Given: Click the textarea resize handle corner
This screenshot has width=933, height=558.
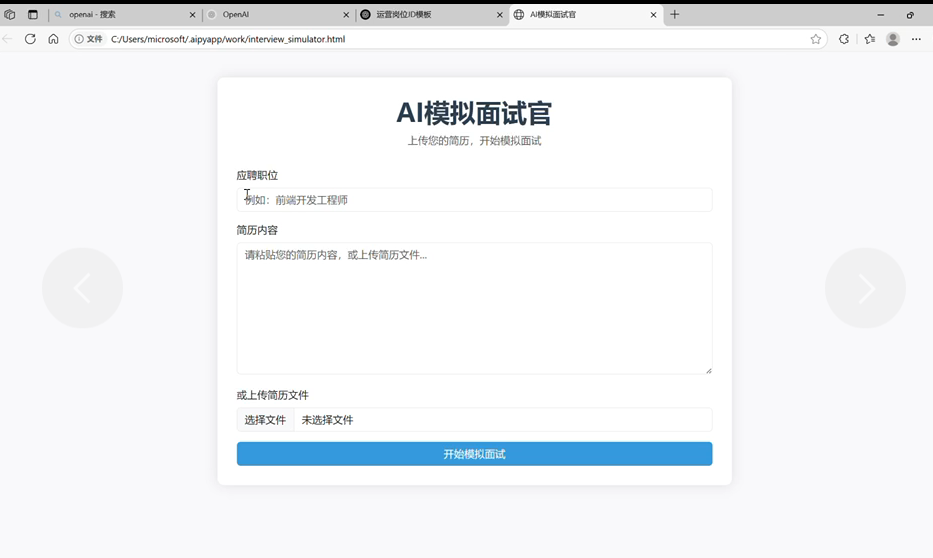Looking at the screenshot, I should pyautogui.click(x=709, y=371).
